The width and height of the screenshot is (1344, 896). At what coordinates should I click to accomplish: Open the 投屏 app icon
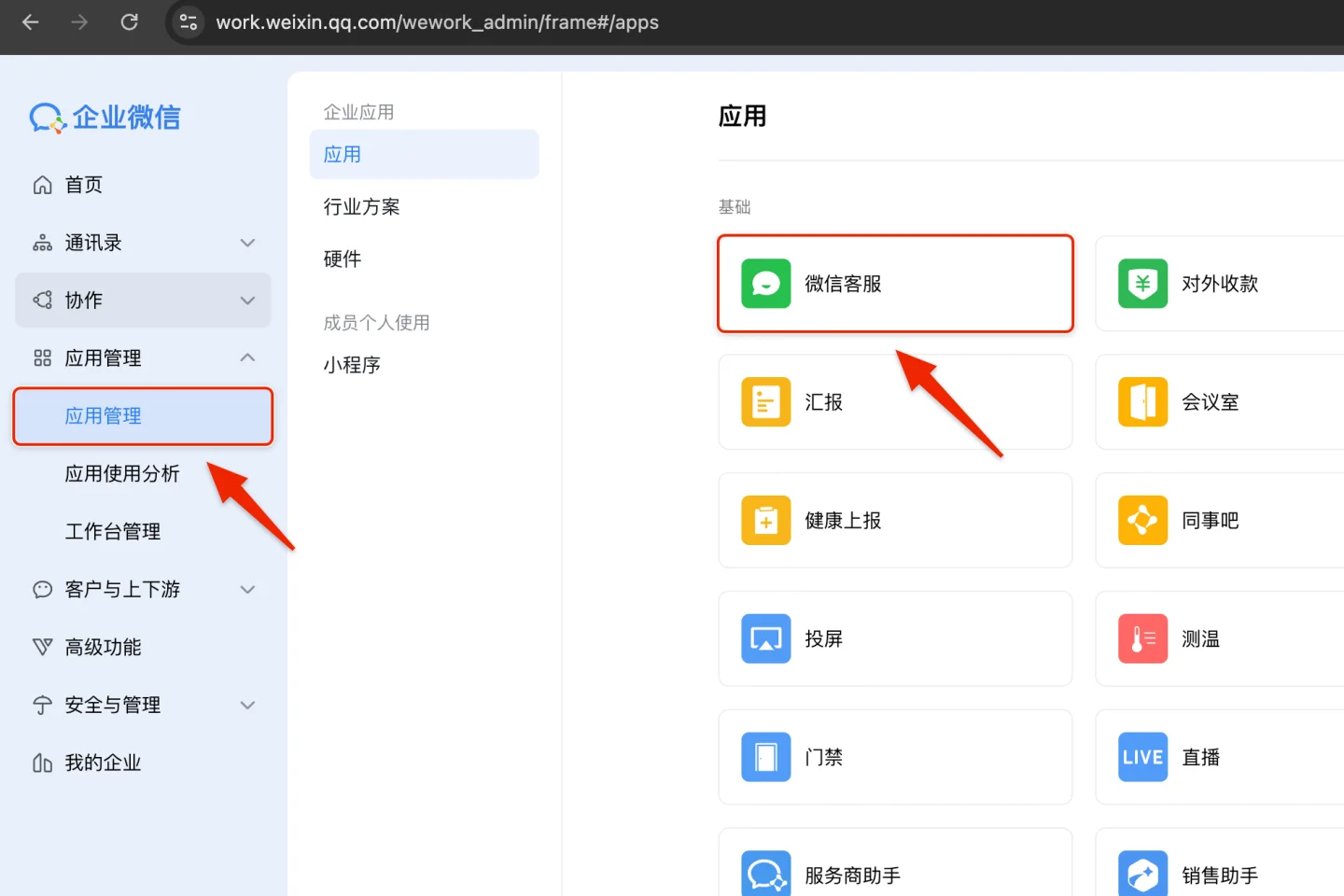pyautogui.click(x=766, y=639)
